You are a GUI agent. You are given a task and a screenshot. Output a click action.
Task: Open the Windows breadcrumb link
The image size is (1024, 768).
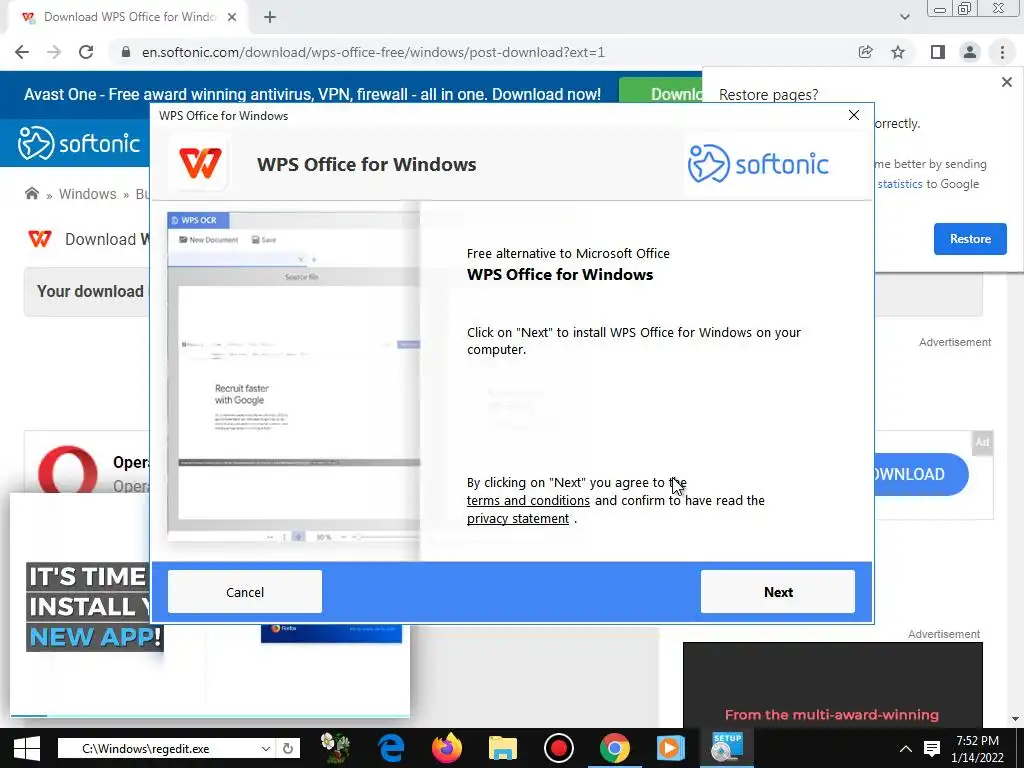point(88,194)
